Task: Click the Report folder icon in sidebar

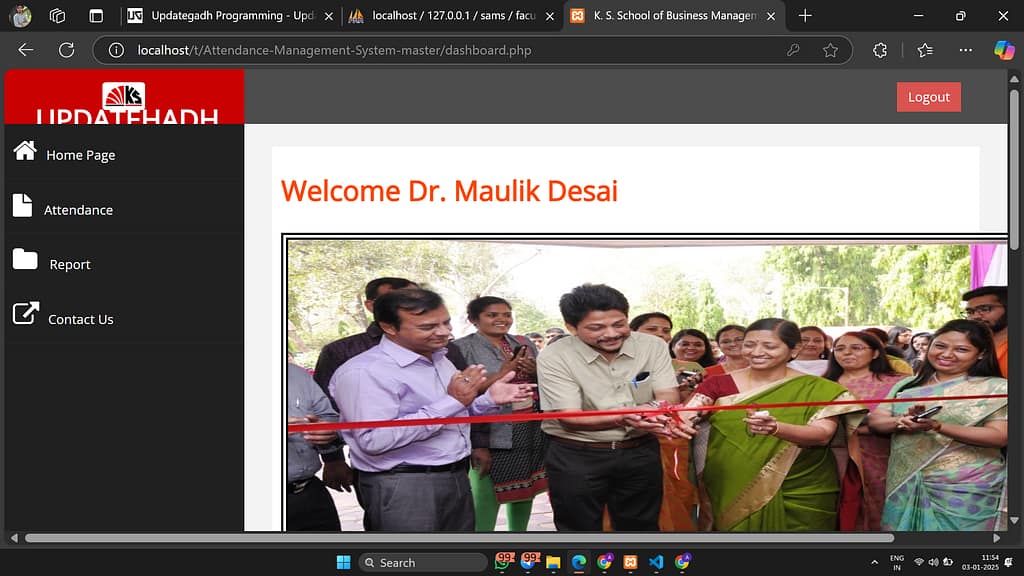Action: pyautogui.click(x=24, y=260)
